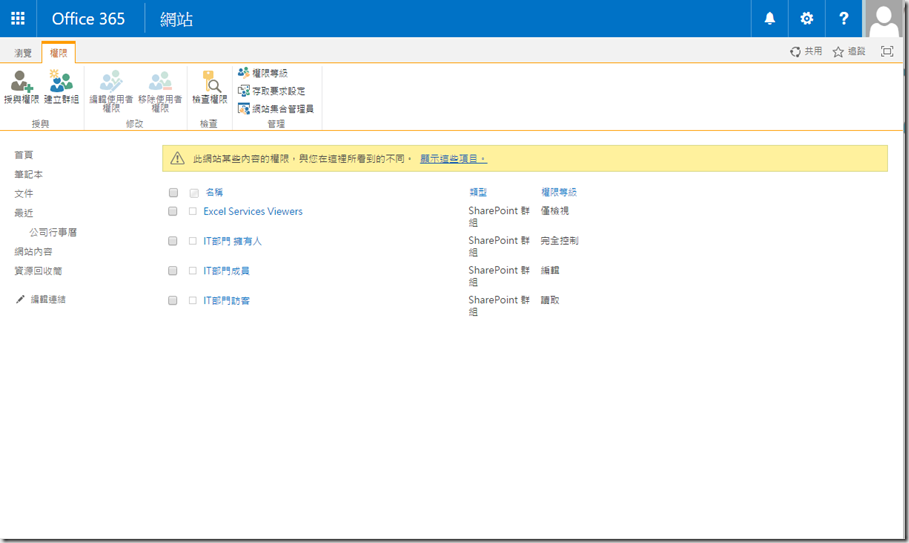This screenshot has height=543, width=909.
Task: Click the 顯示這些項目 link in warning bar
Action: tap(453, 158)
